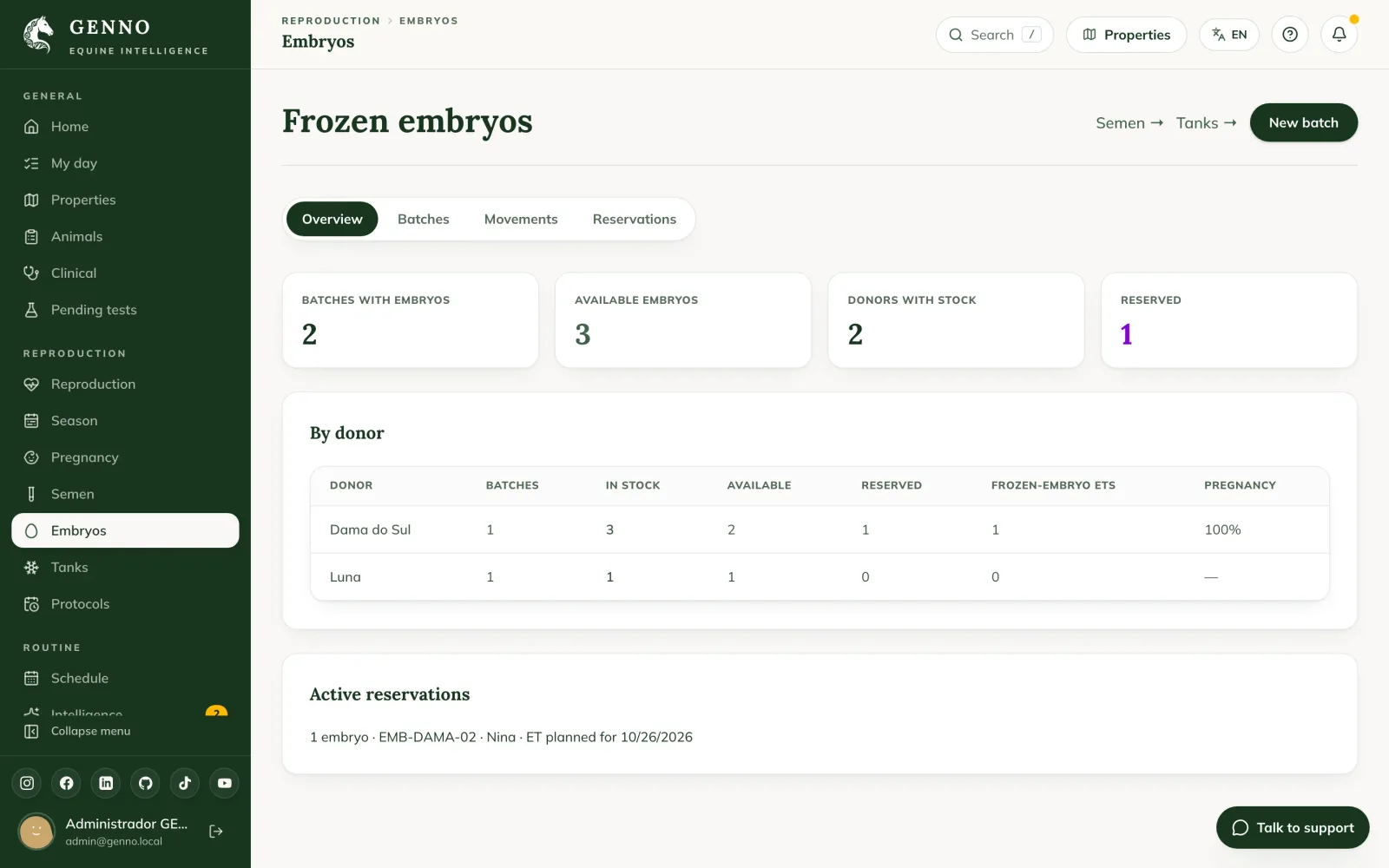Open the Animals section
Image resolution: width=1389 pixels, height=868 pixels.
pos(125,236)
